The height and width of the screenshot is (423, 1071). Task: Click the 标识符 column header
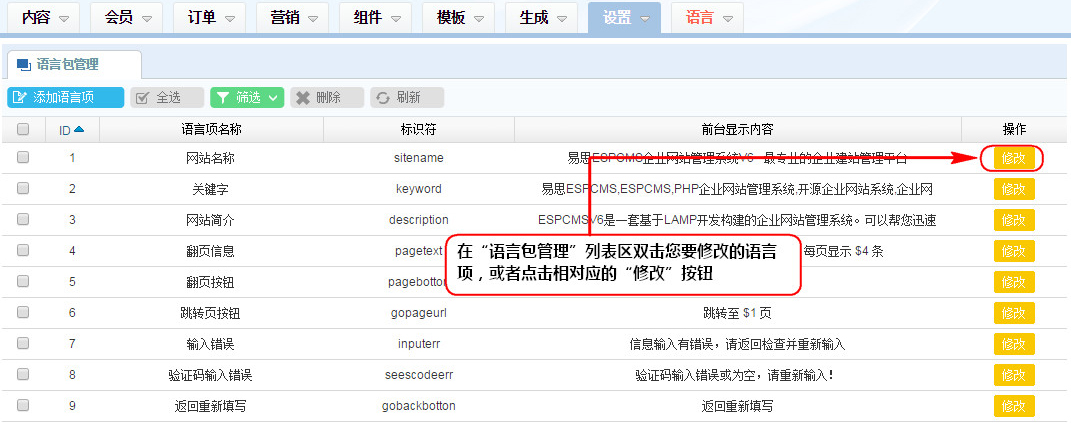[x=418, y=129]
